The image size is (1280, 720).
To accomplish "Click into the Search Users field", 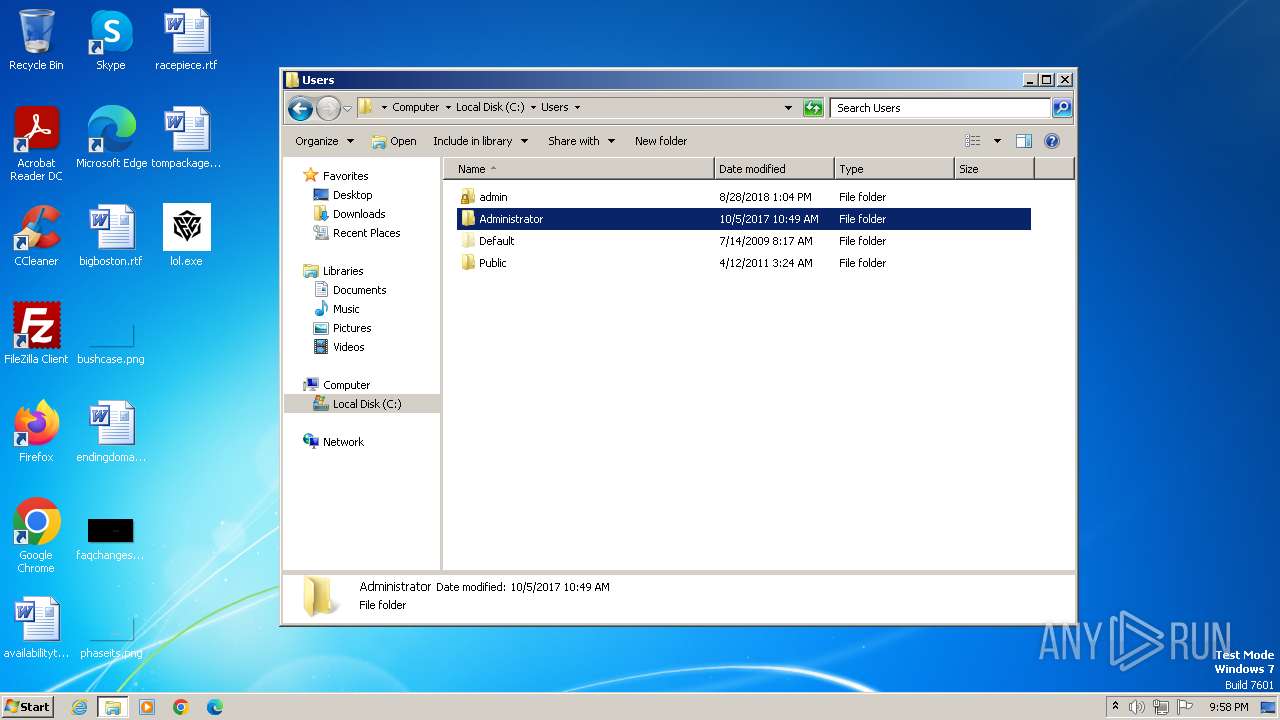I will pos(940,108).
